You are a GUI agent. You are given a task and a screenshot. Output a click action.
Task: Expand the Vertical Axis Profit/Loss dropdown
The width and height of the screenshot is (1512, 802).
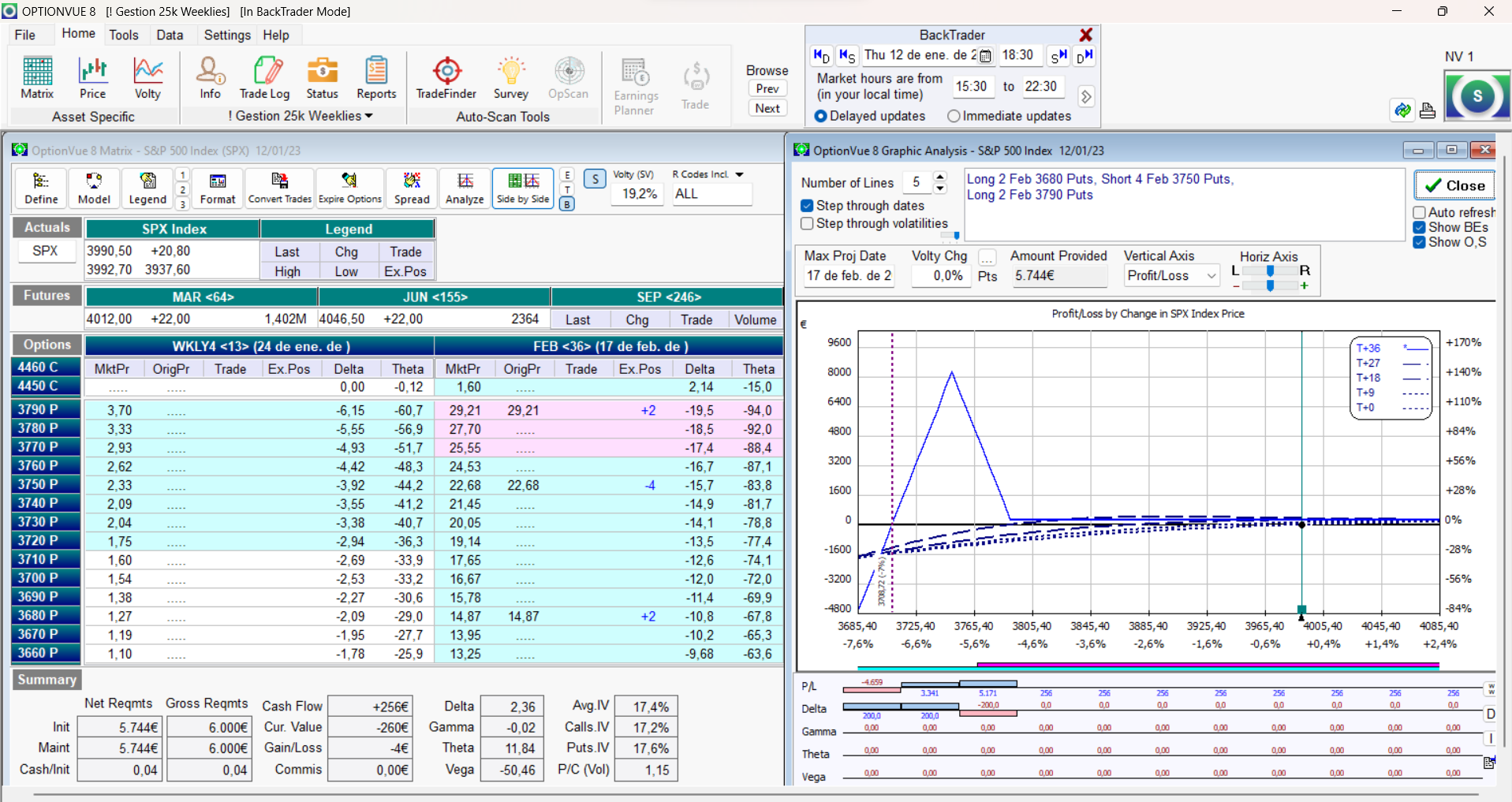tap(1211, 276)
